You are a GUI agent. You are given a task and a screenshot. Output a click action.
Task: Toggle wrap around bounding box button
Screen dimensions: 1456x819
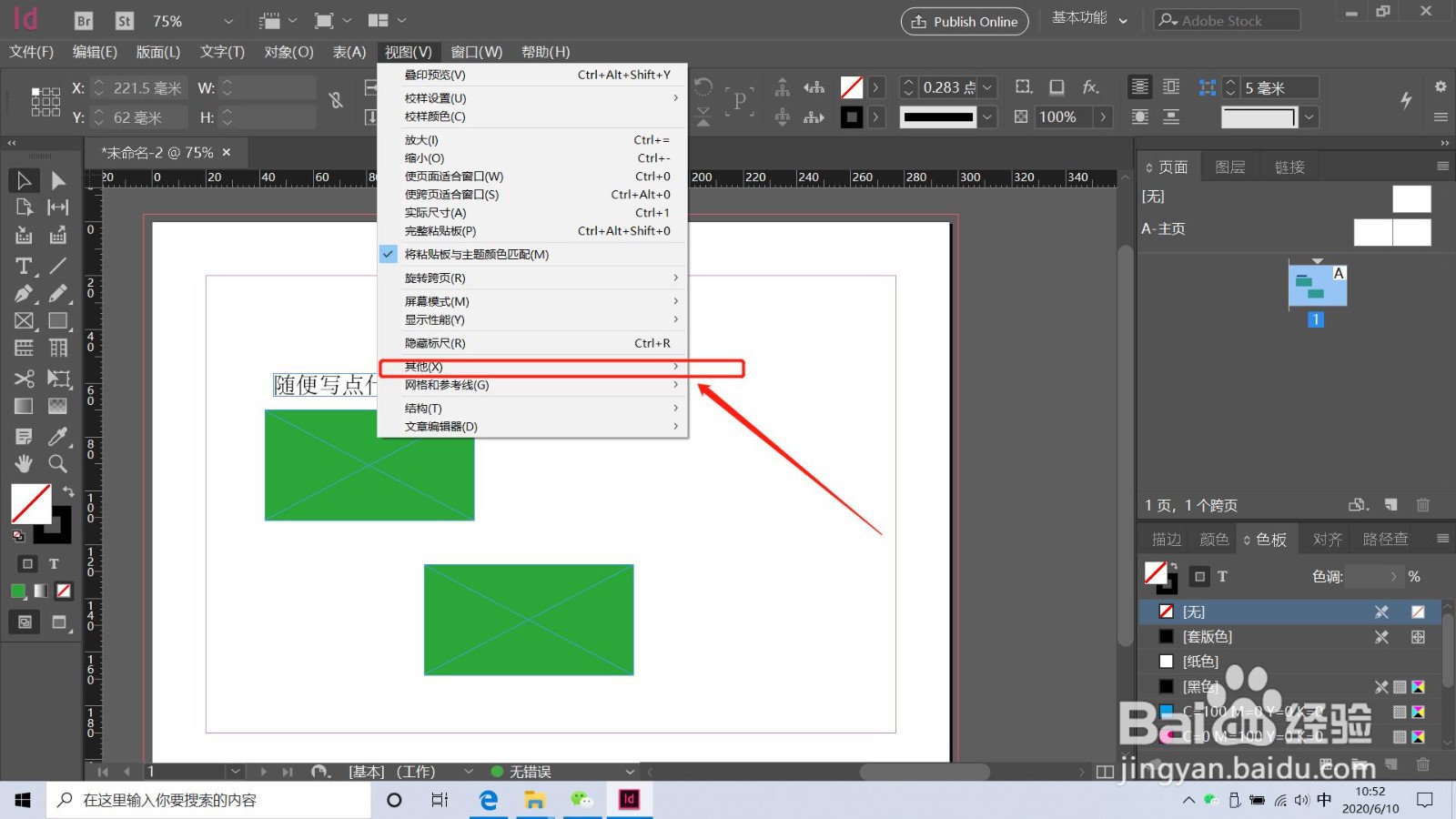point(1171,87)
